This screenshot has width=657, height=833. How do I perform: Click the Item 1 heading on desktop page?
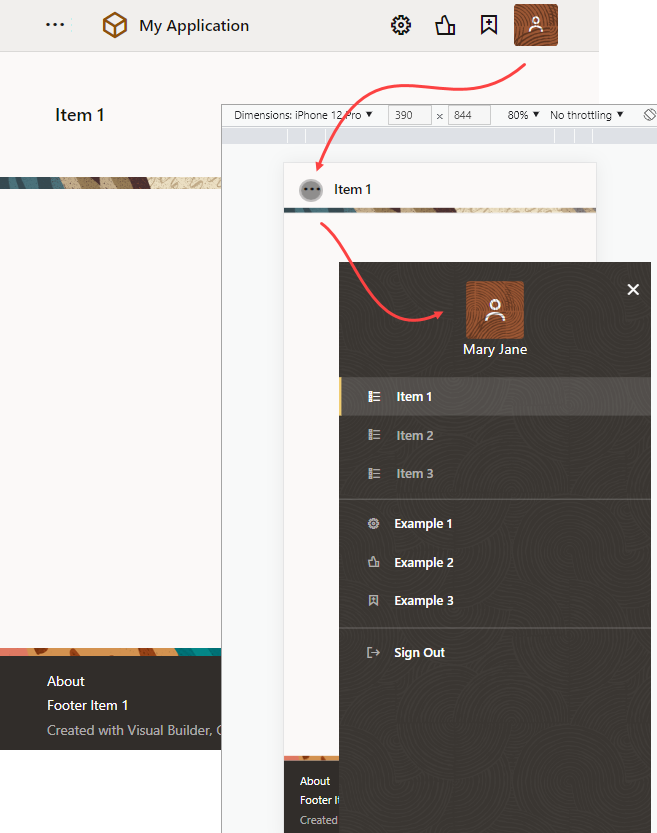(x=80, y=115)
